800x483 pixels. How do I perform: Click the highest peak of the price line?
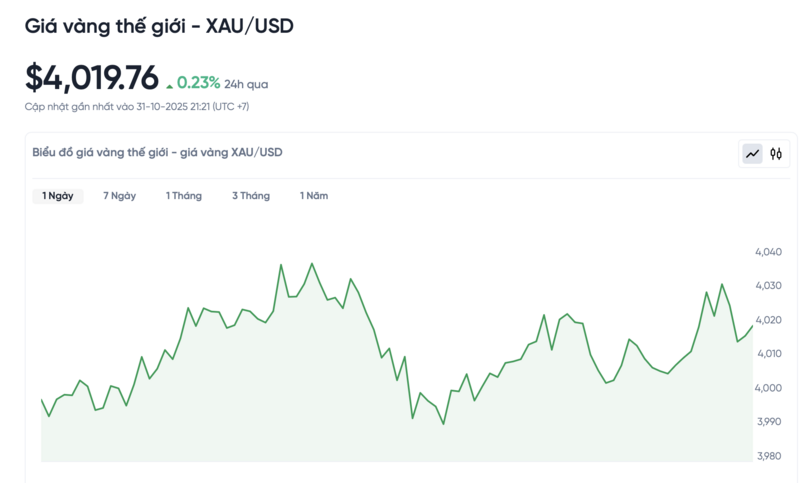(x=312, y=264)
